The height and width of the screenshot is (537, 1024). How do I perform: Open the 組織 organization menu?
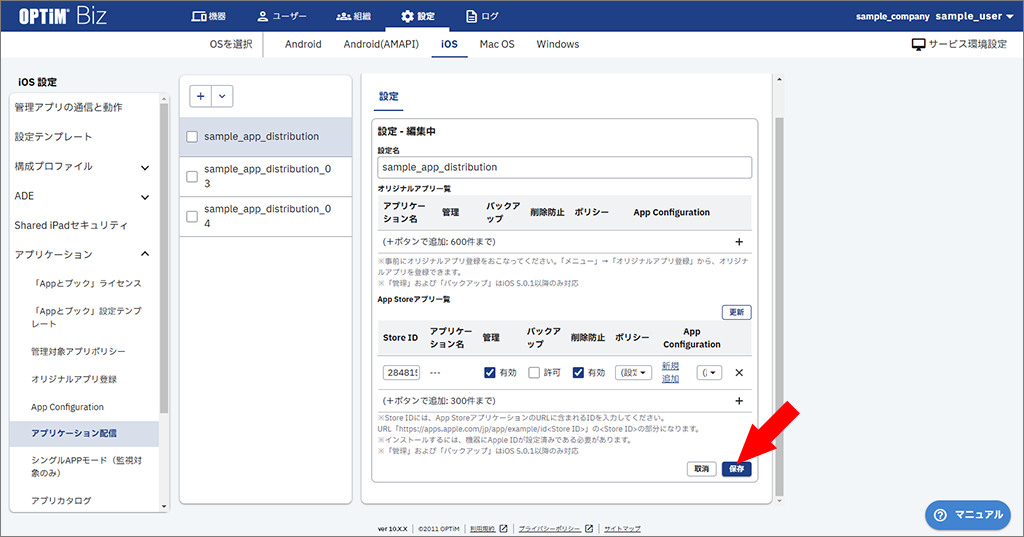tap(353, 16)
